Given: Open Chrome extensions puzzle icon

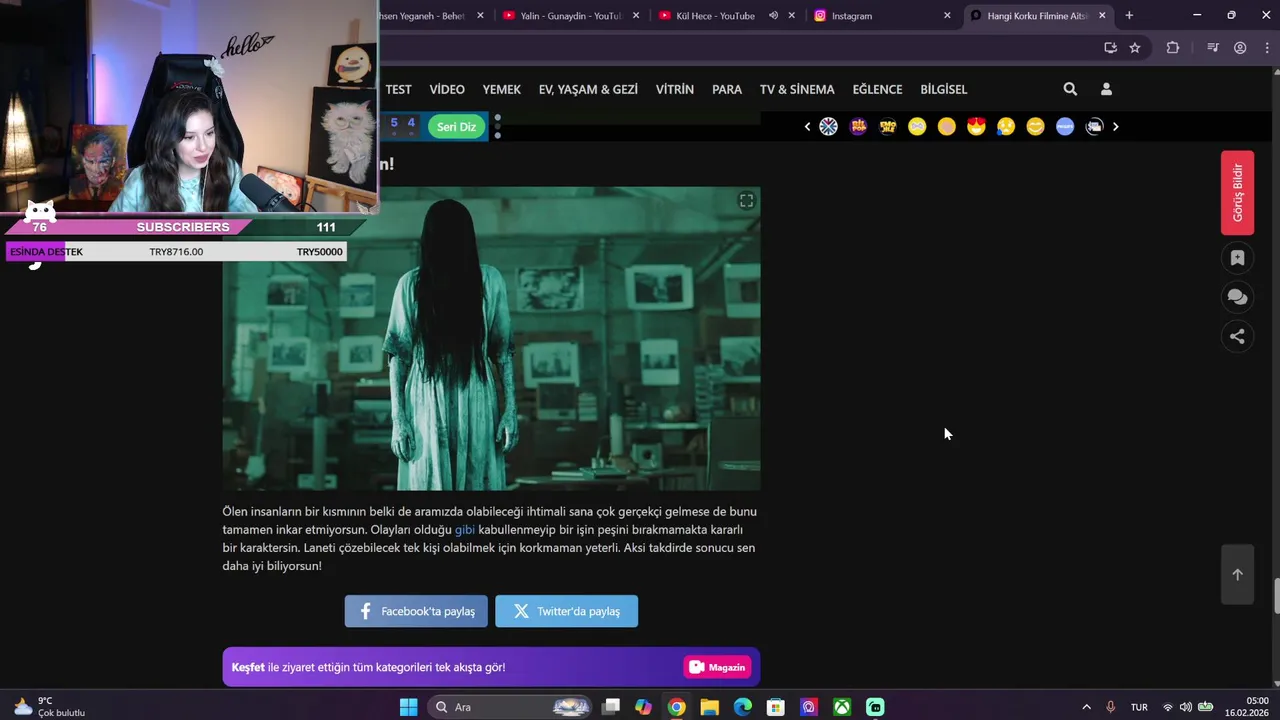Looking at the screenshot, I should pos(1173,47).
